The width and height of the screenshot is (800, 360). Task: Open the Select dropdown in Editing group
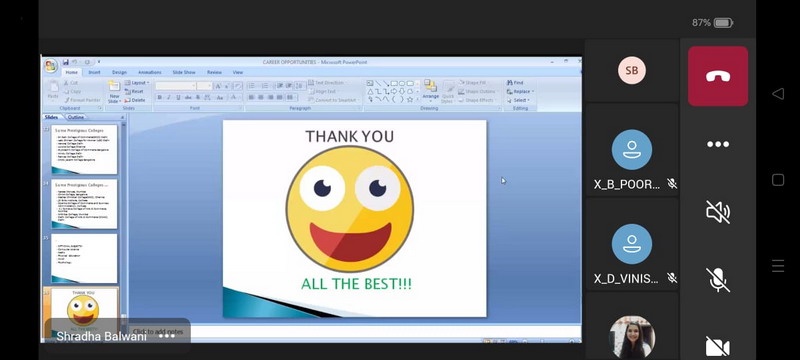click(518, 100)
